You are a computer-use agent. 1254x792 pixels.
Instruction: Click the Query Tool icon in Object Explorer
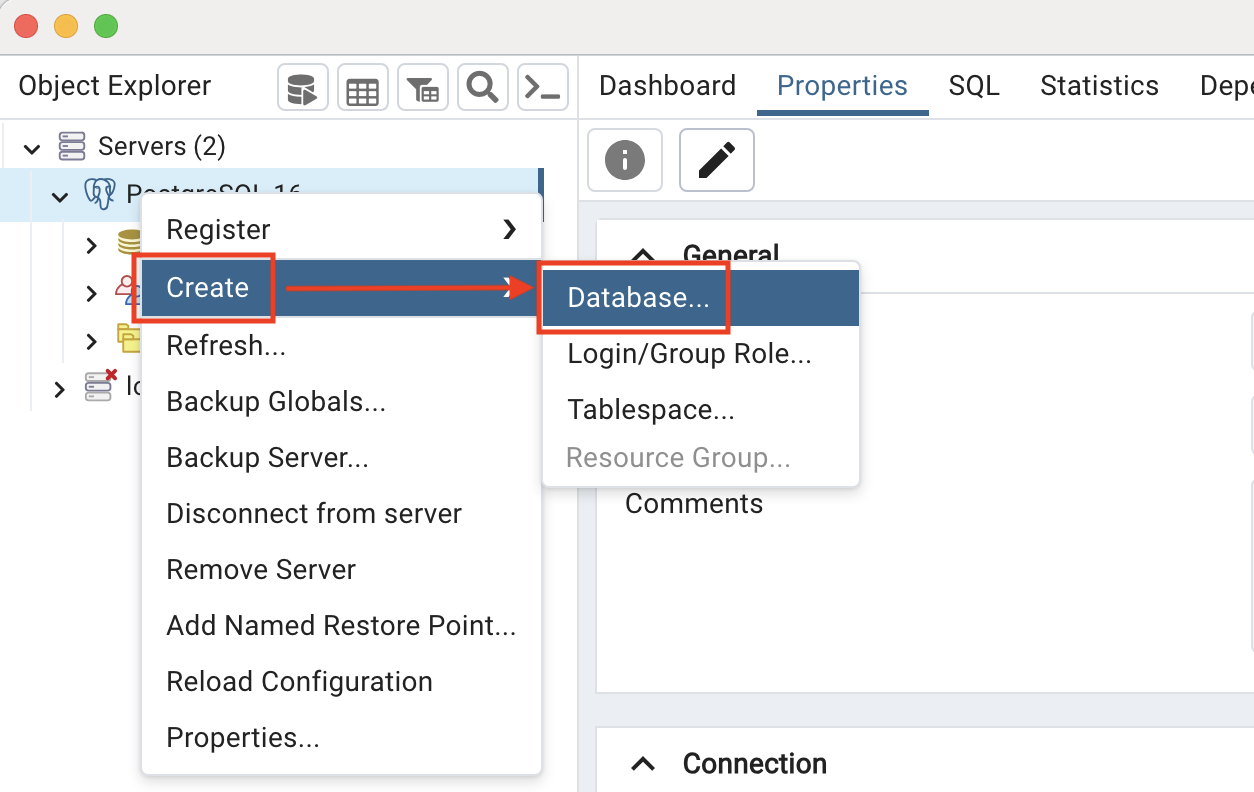[302, 90]
